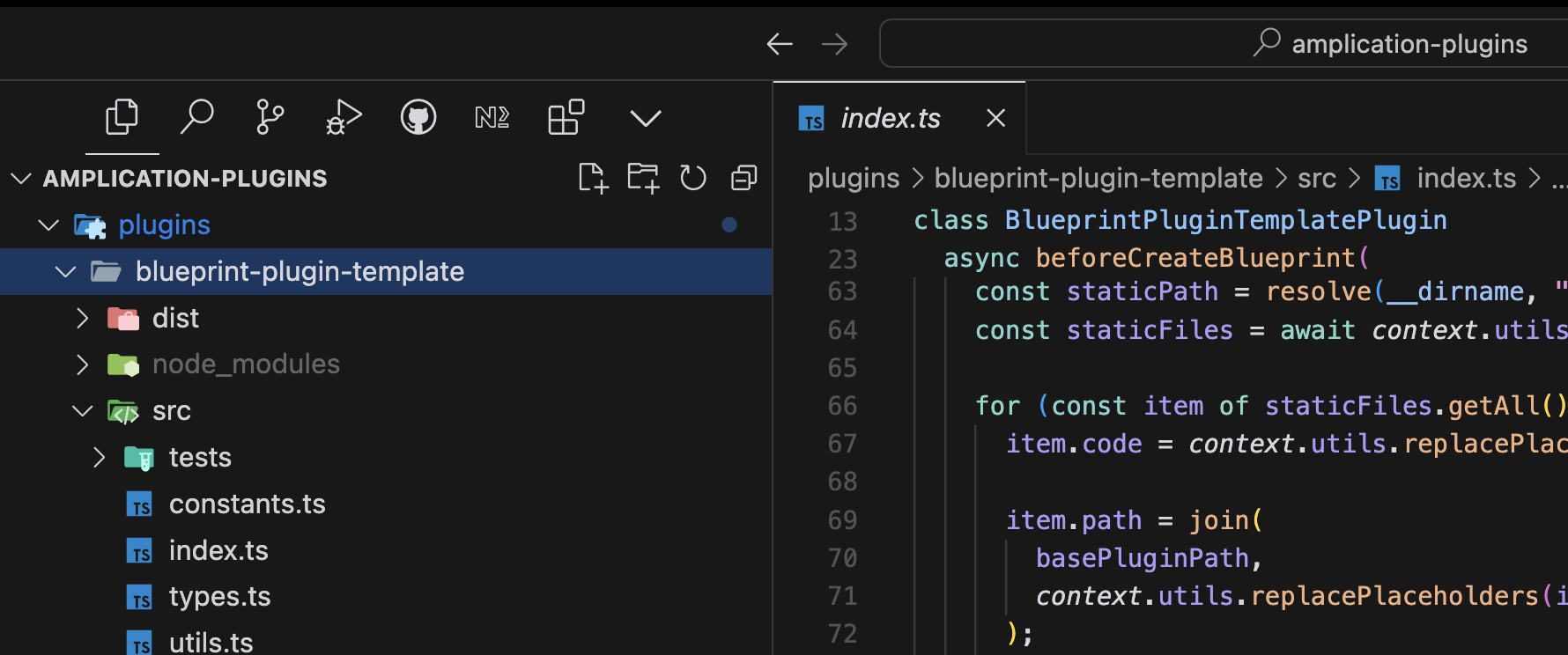Select the plugins folder row
Viewport: 1568px width, 655px height.
(x=386, y=225)
